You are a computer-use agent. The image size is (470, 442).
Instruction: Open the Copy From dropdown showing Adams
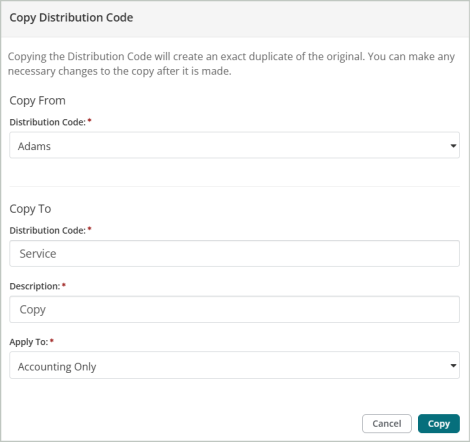[x=234, y=145]
